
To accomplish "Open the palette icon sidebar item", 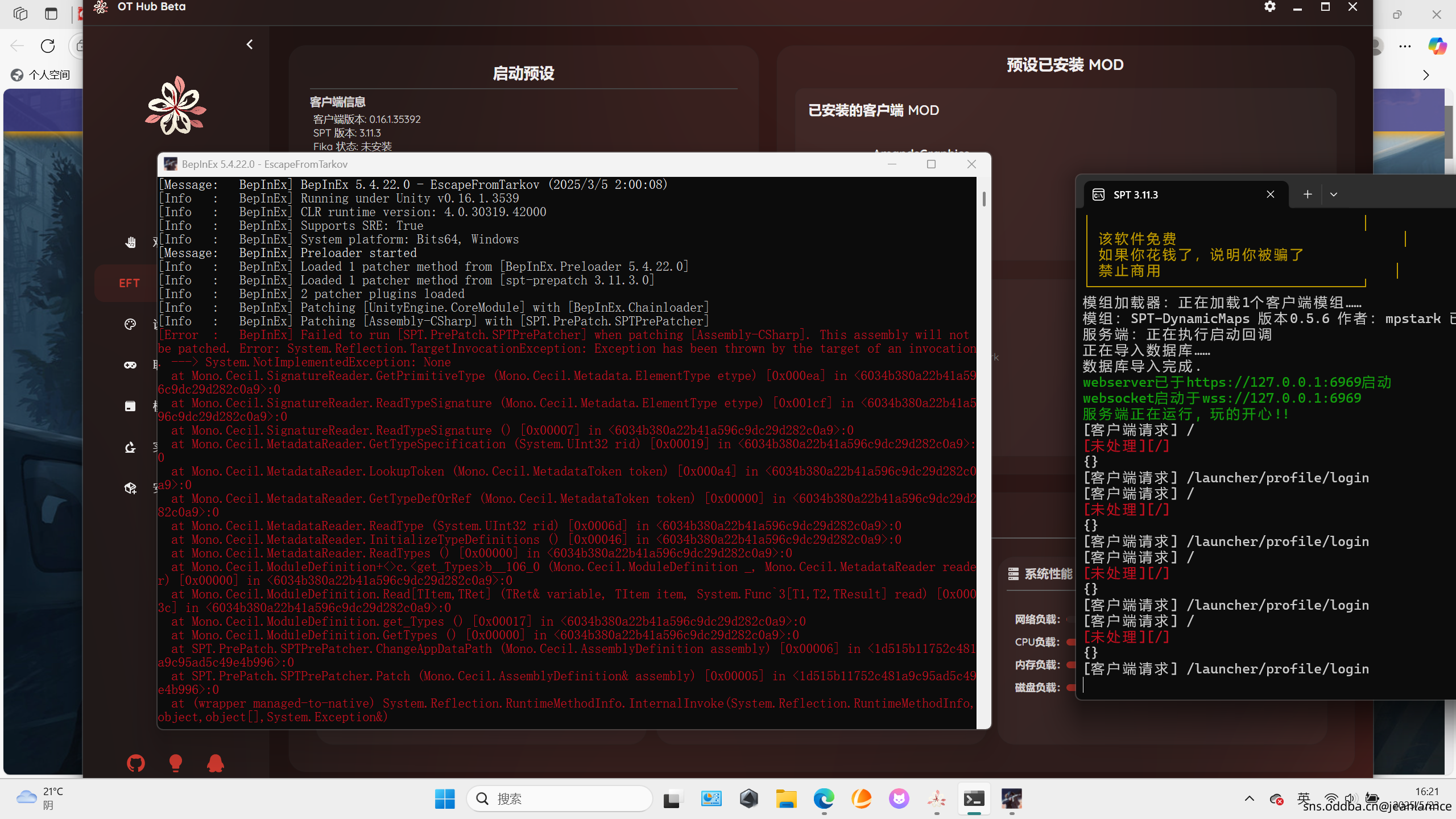I will pyautogui.click(x=130, y=324).
